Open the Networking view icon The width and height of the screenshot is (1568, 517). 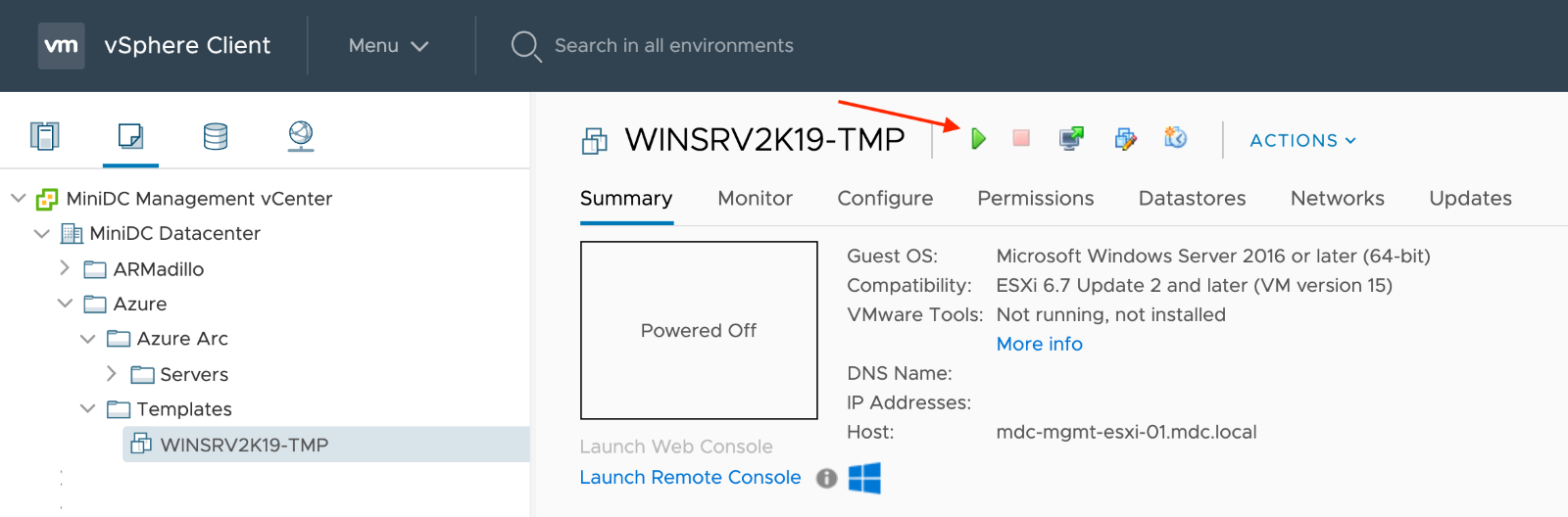pyautogui.click(x=301, y=136)
